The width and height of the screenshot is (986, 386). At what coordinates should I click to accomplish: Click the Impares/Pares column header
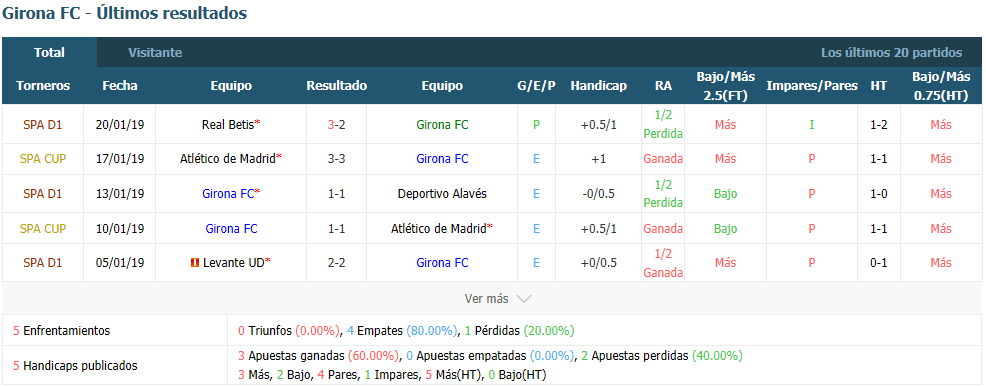pos(812,86)
